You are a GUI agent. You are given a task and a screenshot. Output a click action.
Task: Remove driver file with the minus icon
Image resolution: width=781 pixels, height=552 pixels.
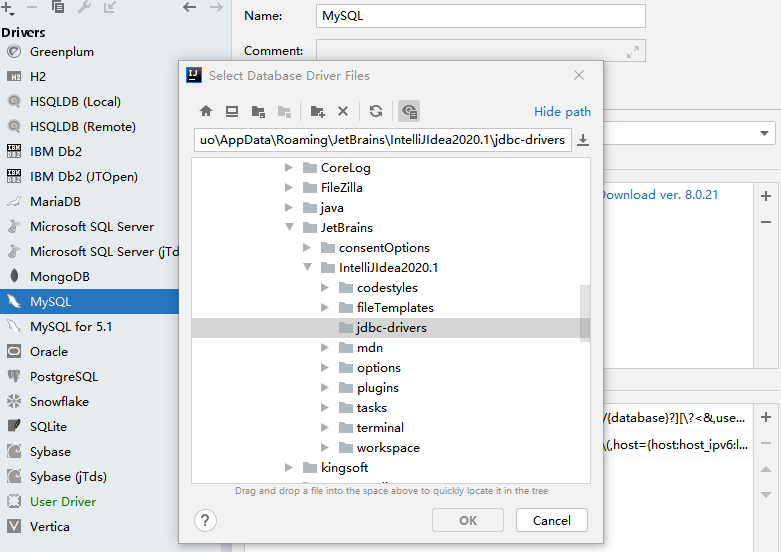pyautogui.click(x=766, y=222)
